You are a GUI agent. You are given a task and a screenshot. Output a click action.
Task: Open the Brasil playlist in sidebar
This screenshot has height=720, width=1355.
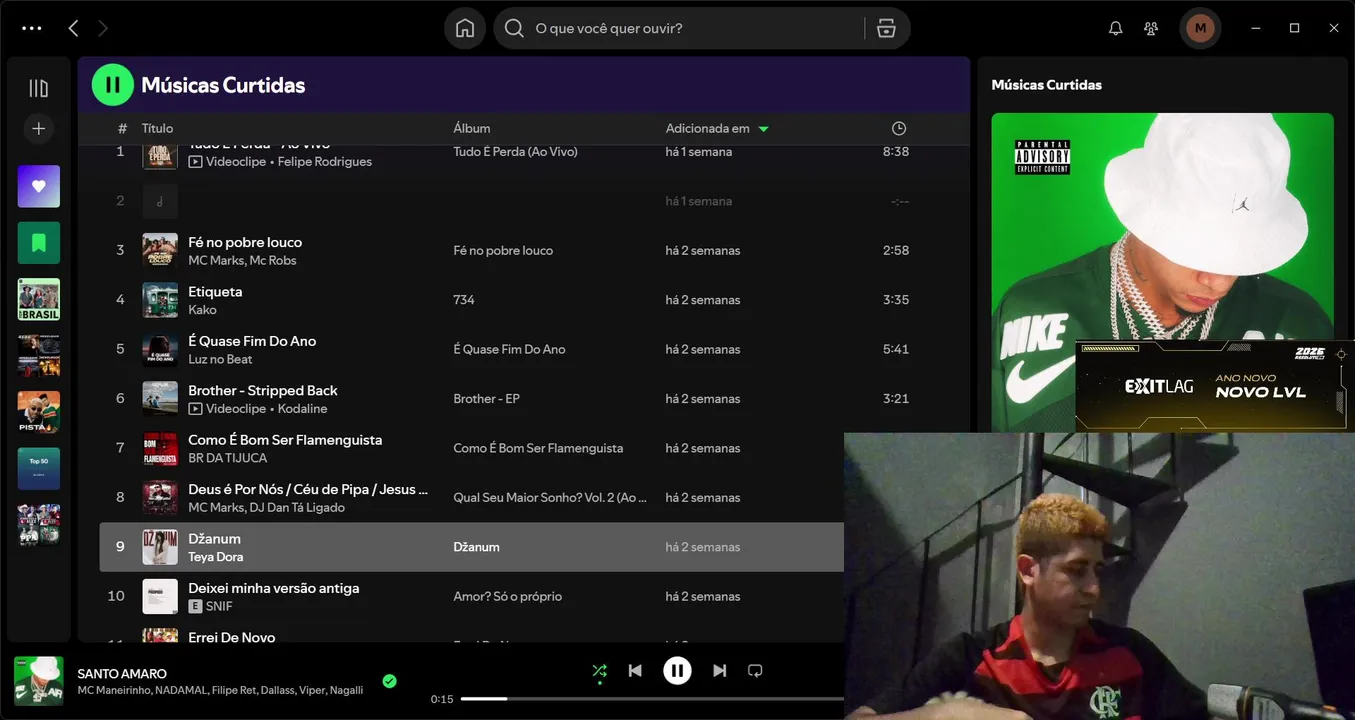39,299
